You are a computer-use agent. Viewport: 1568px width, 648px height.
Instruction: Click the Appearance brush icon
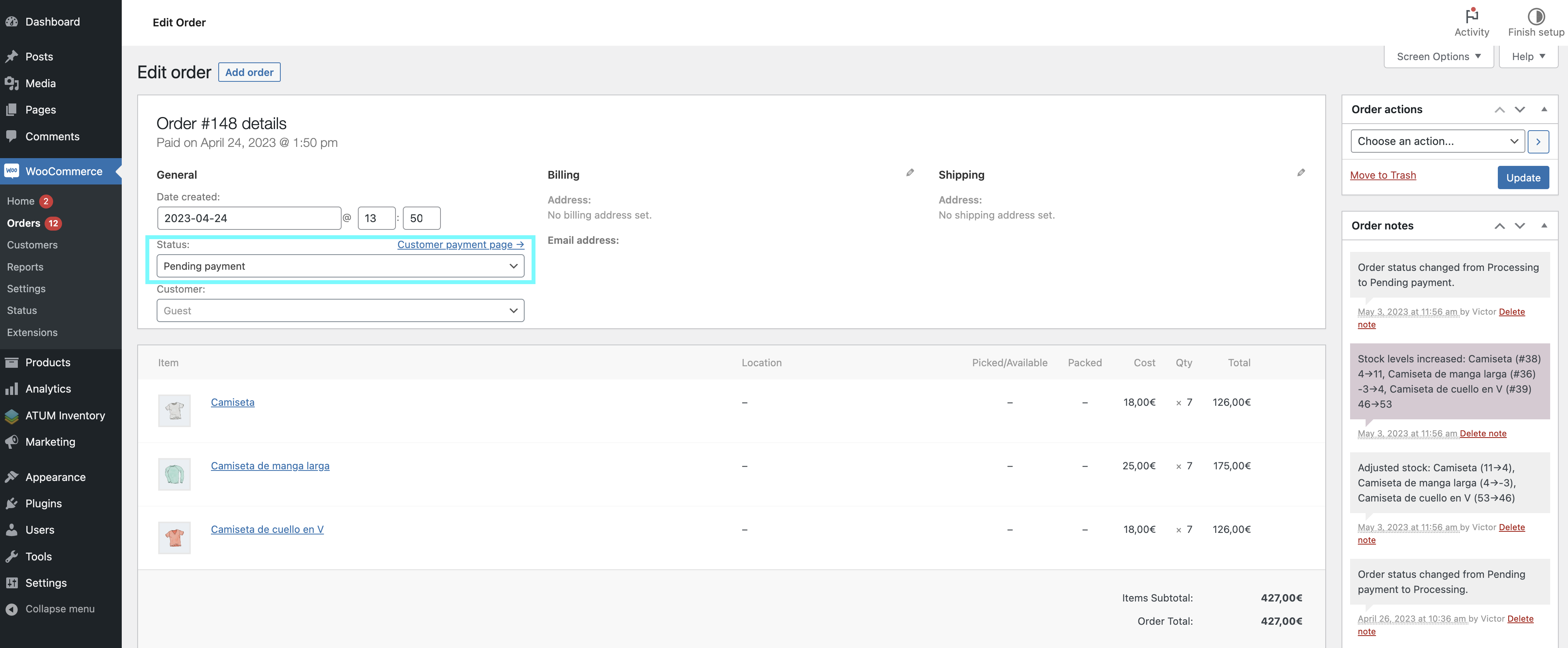12,477
